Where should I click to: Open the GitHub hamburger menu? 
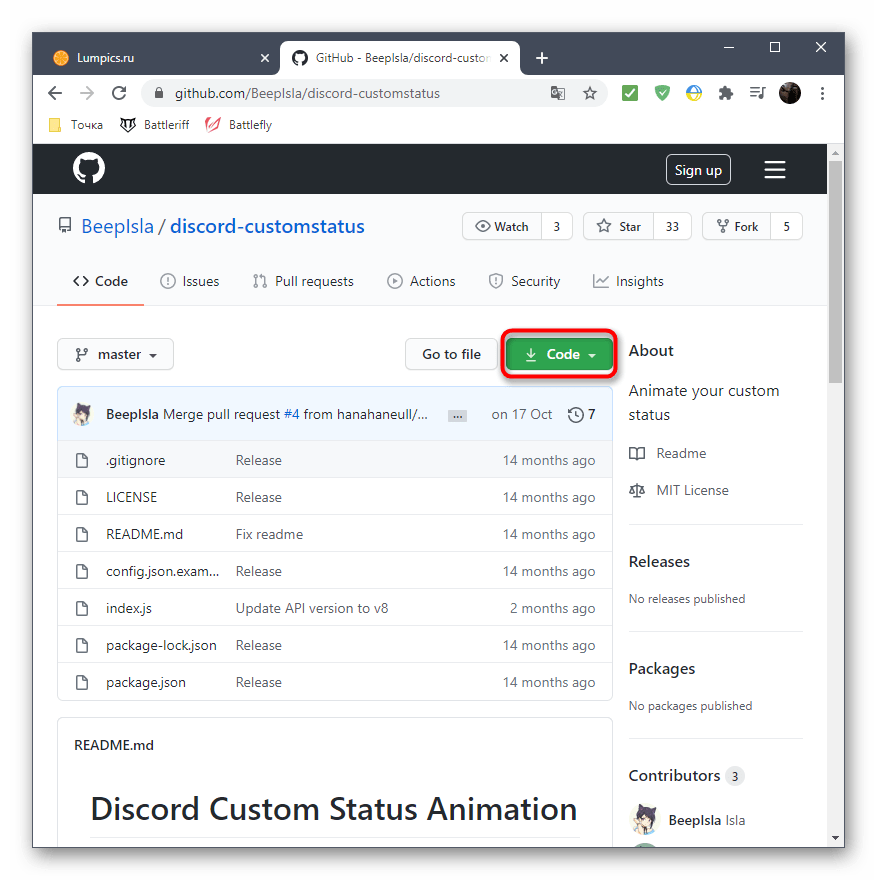pyautogui.click(x=774, y=169)
